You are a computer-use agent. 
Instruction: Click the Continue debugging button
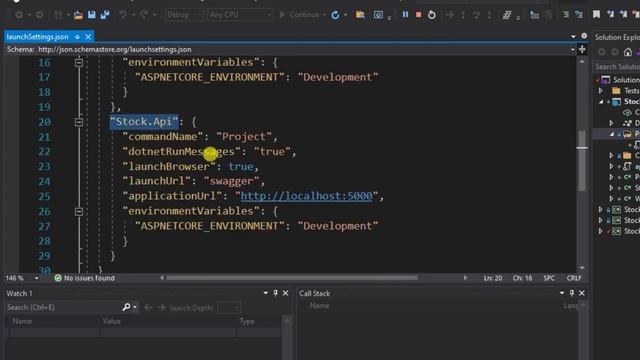tap(300, 15)
